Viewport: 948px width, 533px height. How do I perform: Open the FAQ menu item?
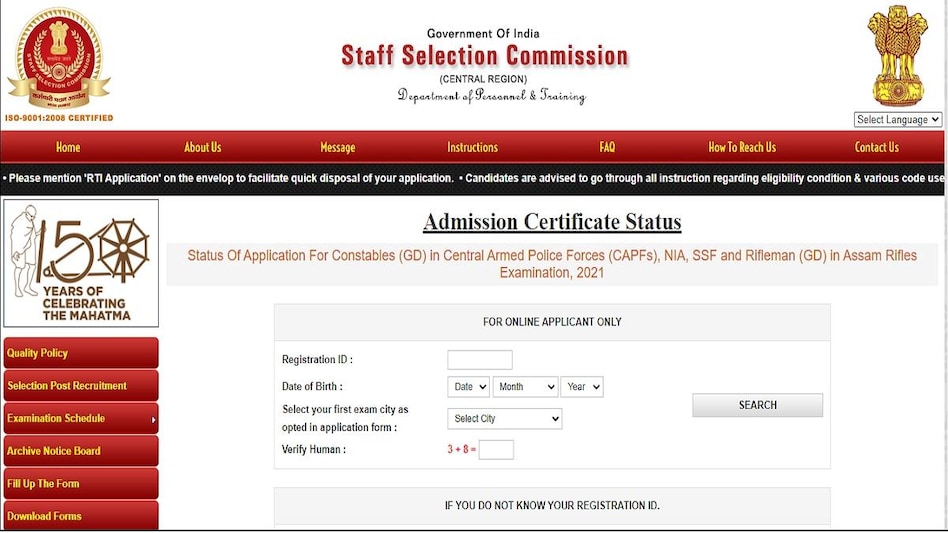click(x=607, y=147)
